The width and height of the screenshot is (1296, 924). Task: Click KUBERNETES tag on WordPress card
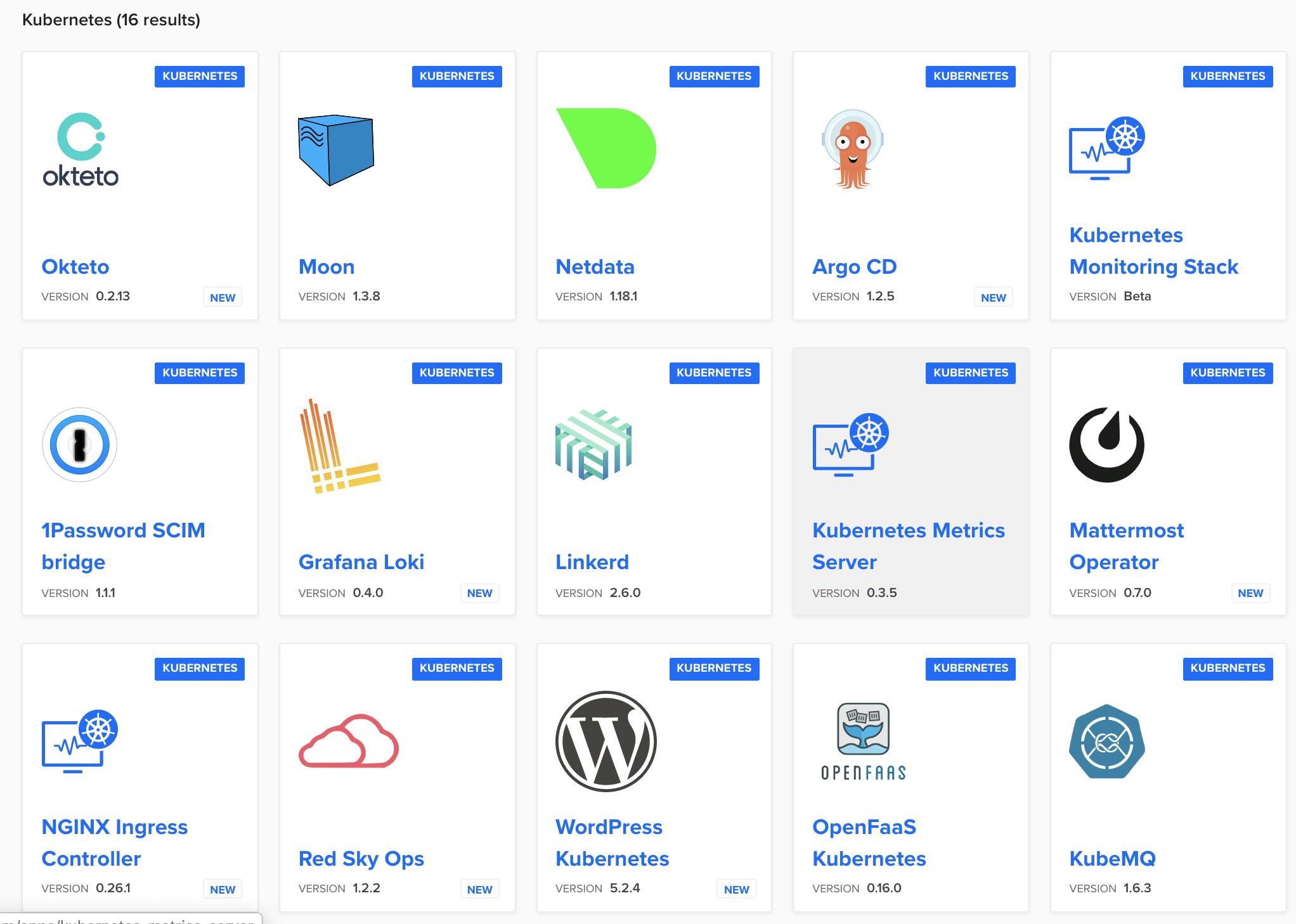[714, 668]
